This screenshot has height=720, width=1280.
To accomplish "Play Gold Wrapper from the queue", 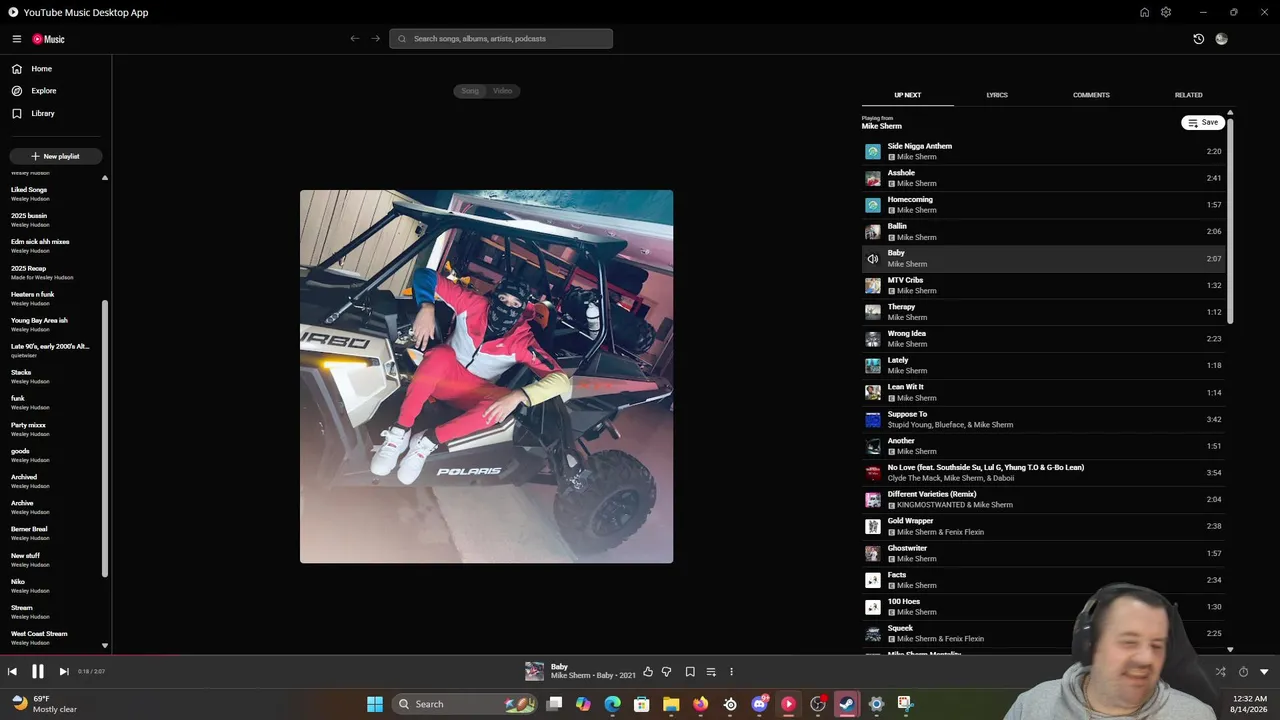I will (1043, 526).
